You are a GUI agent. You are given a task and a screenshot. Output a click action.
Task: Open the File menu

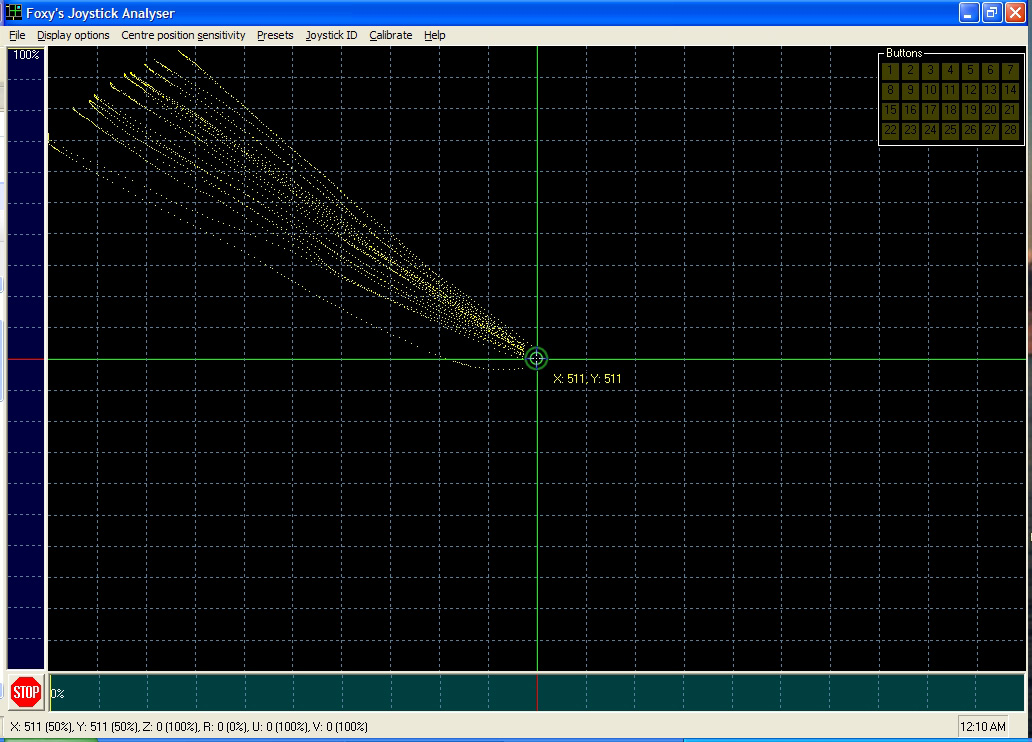pyautogui.click(x=17, y=36)
